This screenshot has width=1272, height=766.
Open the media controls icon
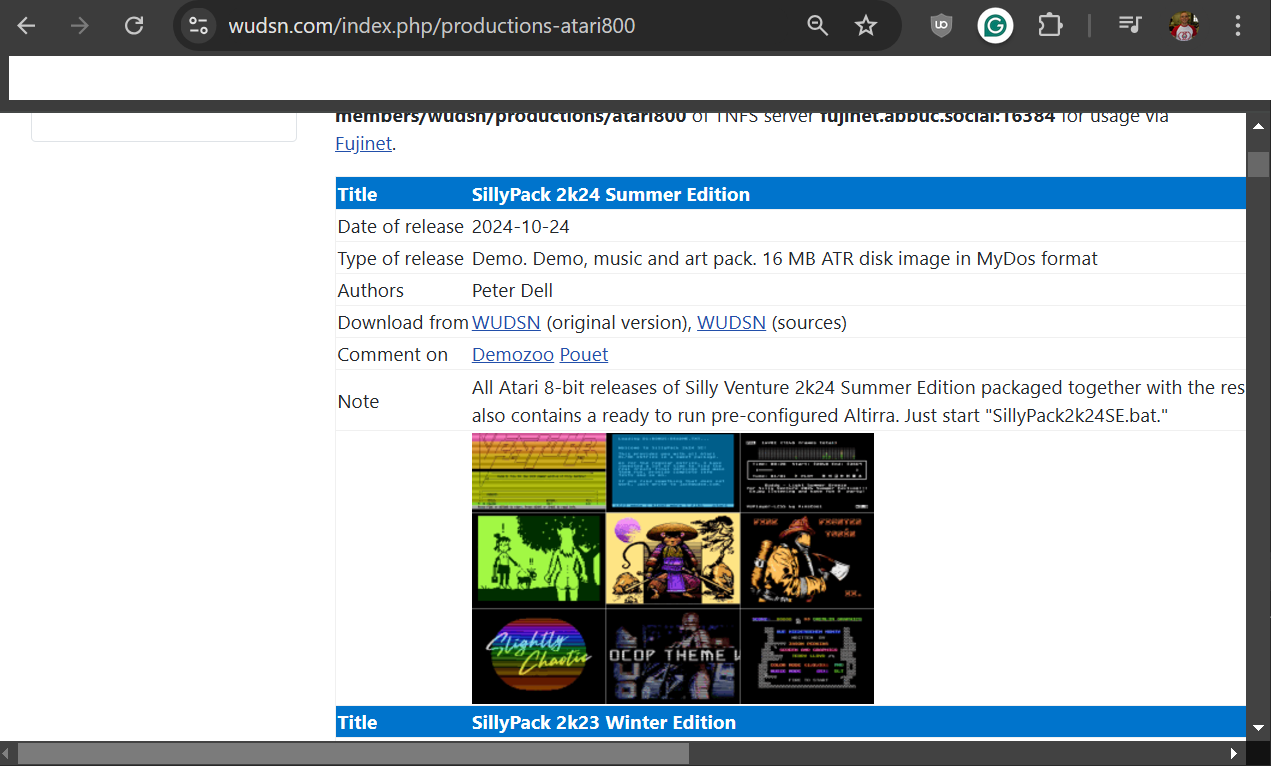point(1130,26)
